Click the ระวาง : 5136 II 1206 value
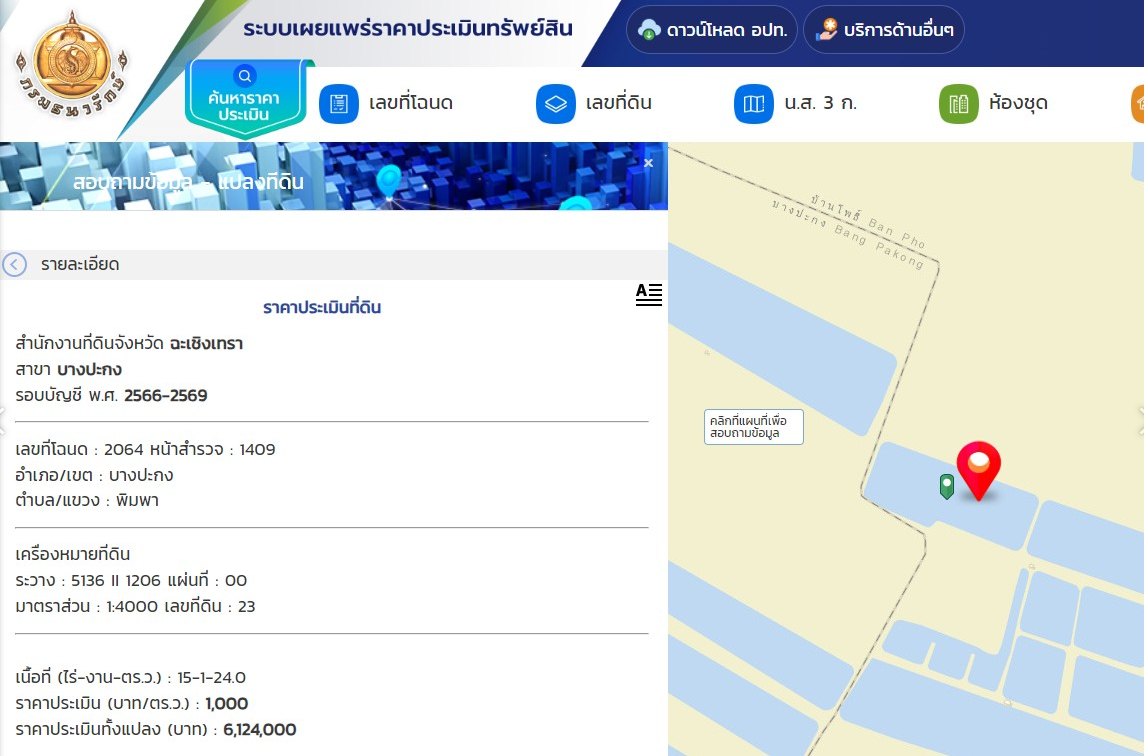Image resolution: width=1144 pixels, height=756 pixels. 88,580
